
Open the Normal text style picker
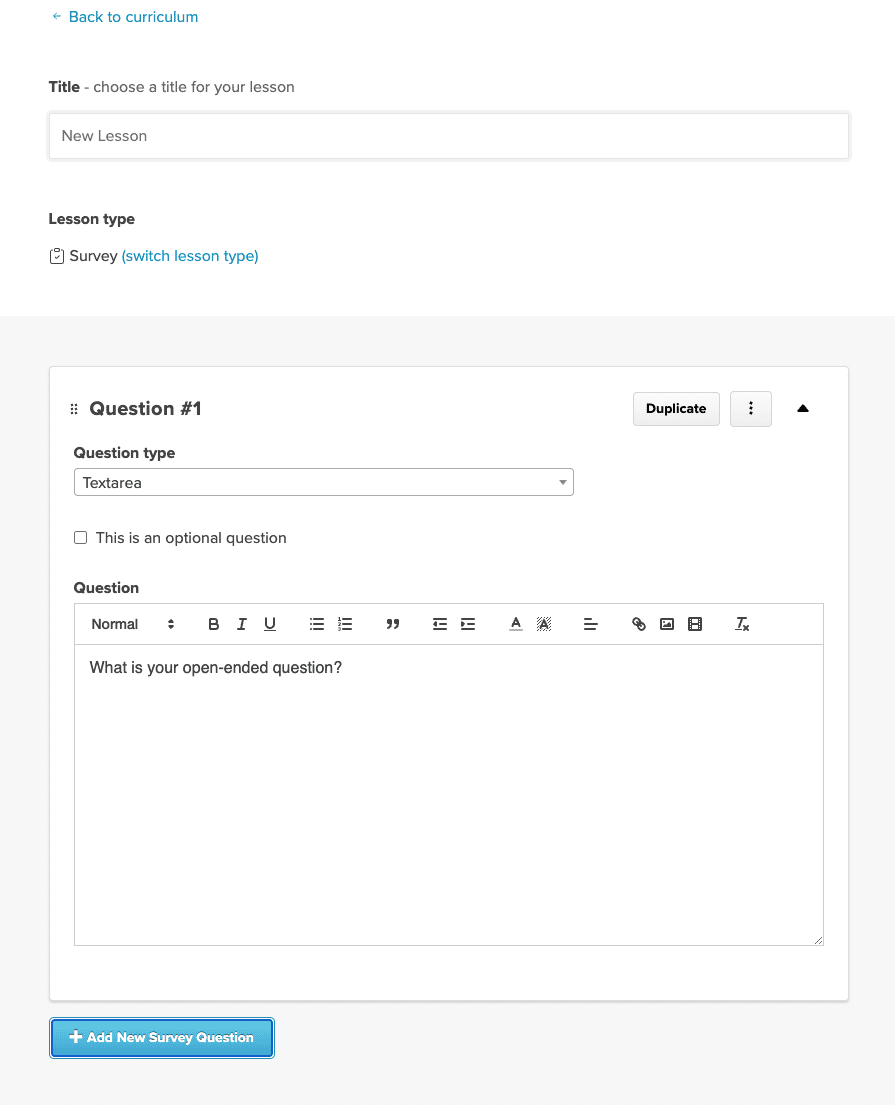point(132,624)
